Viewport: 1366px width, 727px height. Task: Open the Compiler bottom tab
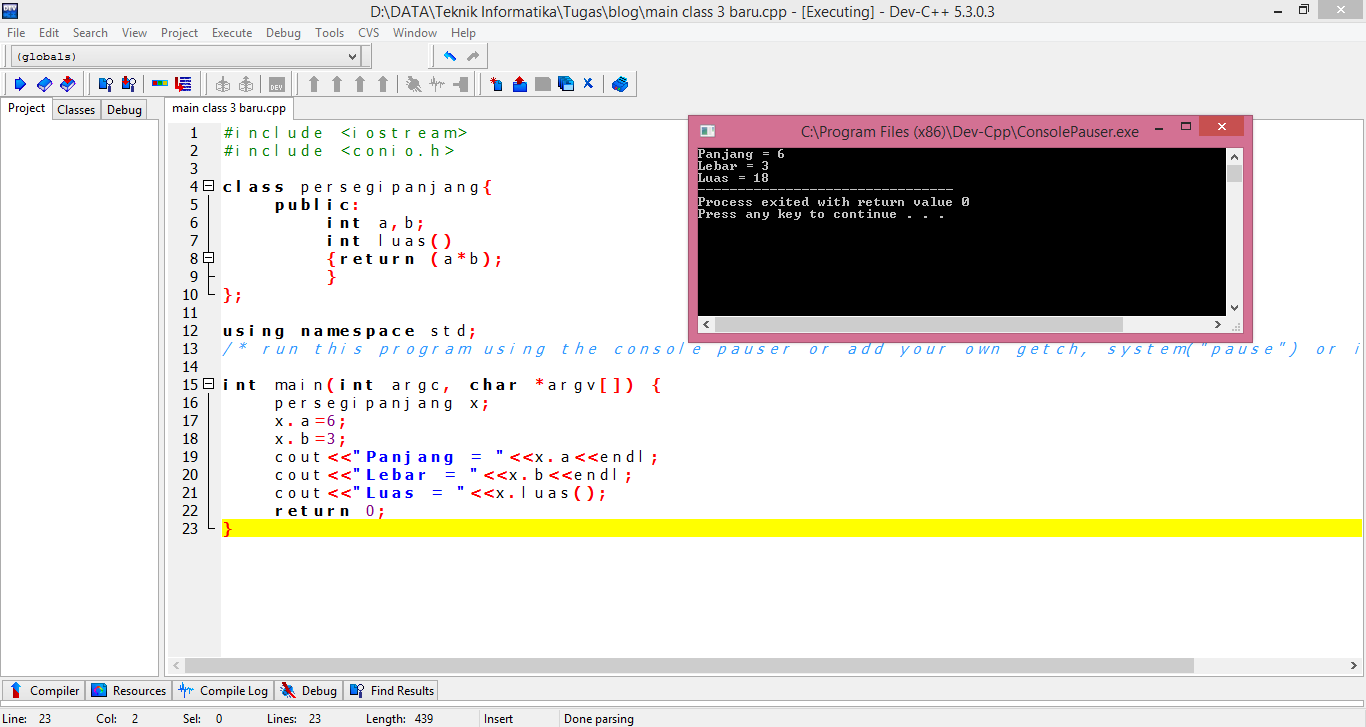pos(44,690)
